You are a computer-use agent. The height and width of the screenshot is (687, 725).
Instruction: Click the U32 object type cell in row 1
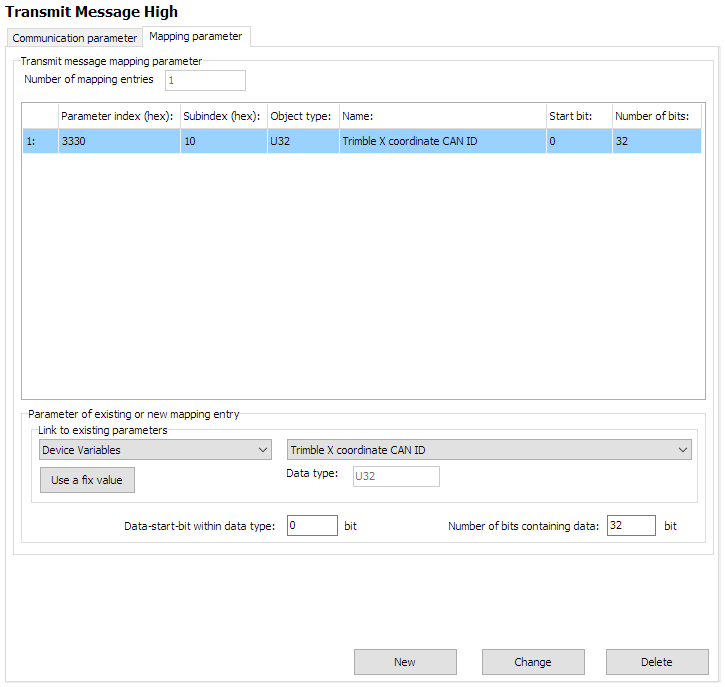301,141
